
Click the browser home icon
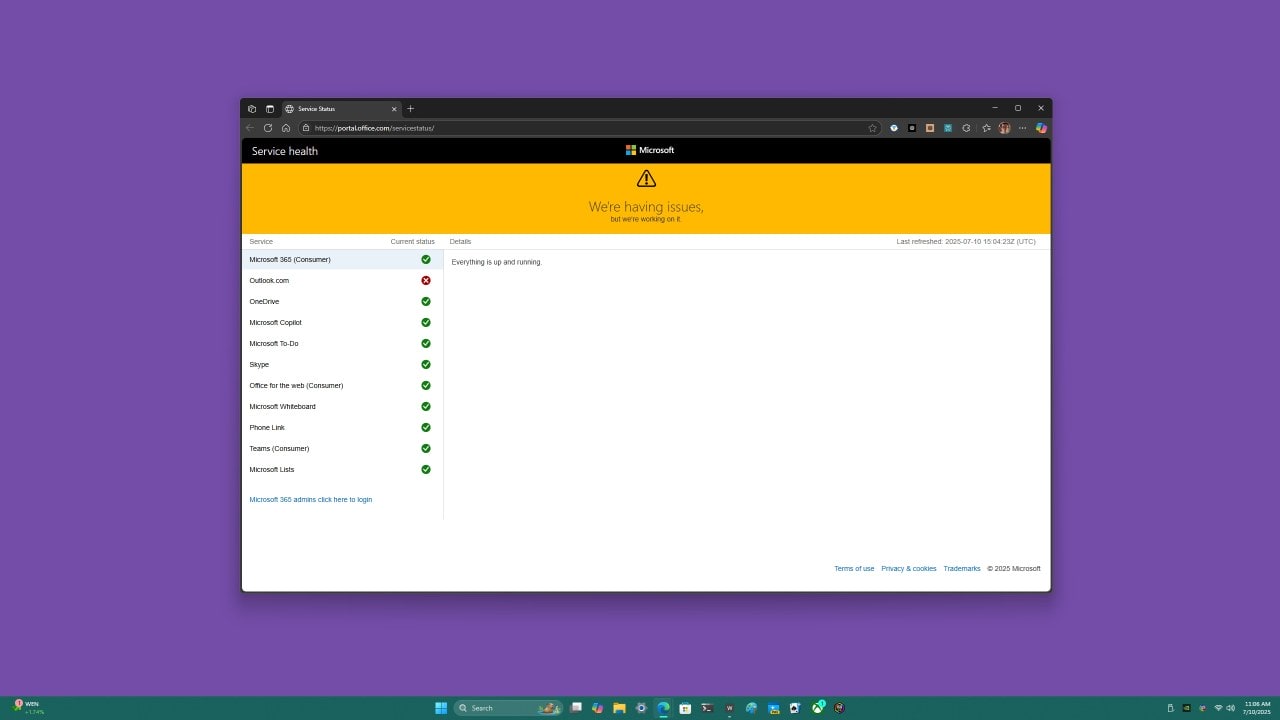(x=286, y=128)
